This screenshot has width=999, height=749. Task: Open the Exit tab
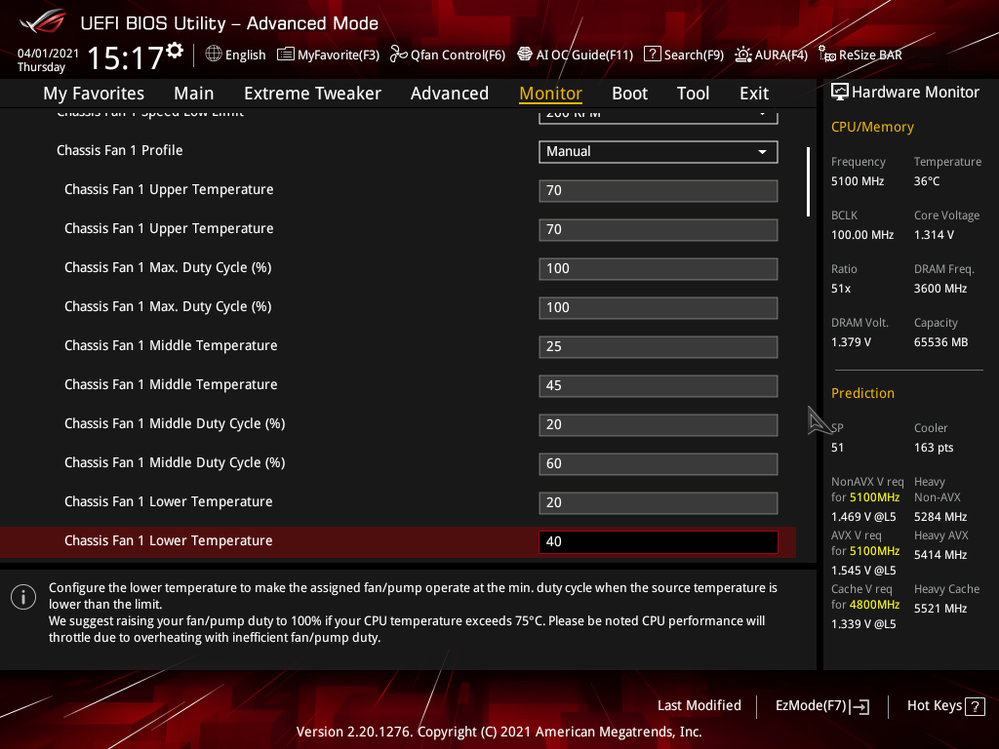point(754,93)
